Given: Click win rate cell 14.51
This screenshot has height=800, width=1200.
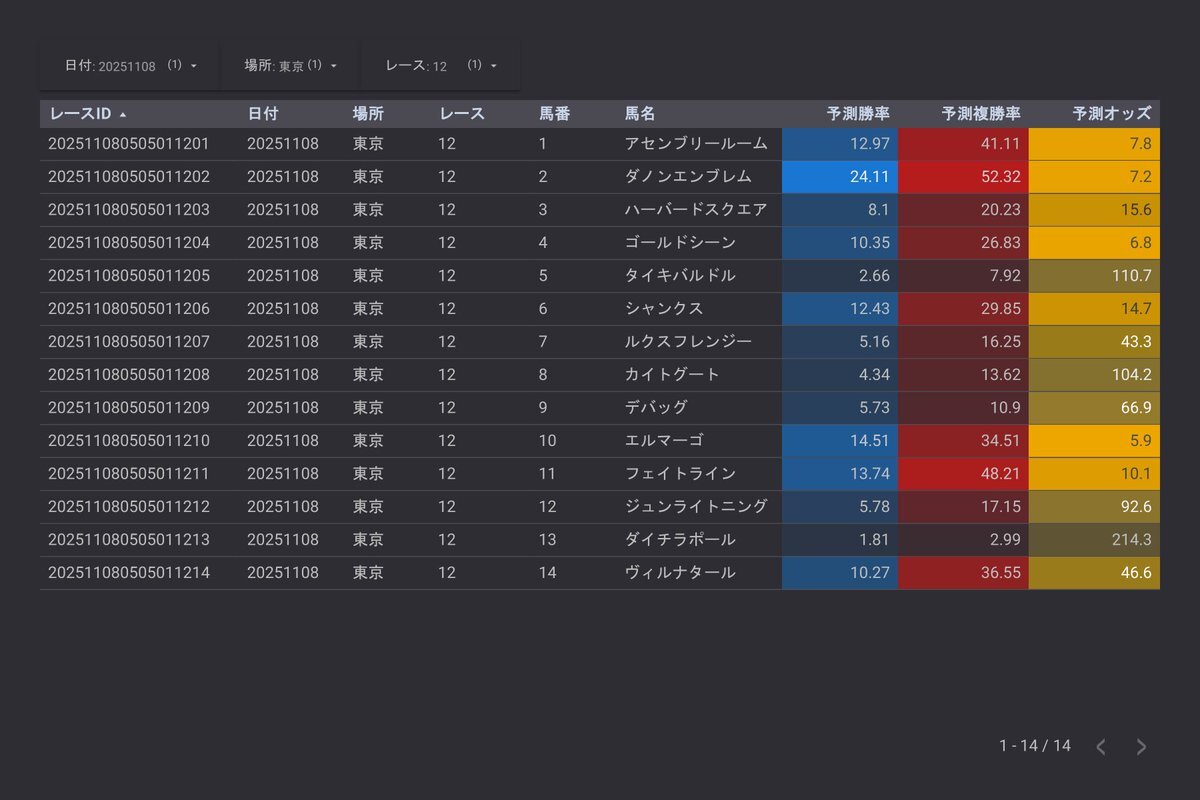Looking at the screenshot, I should (840, 441).
